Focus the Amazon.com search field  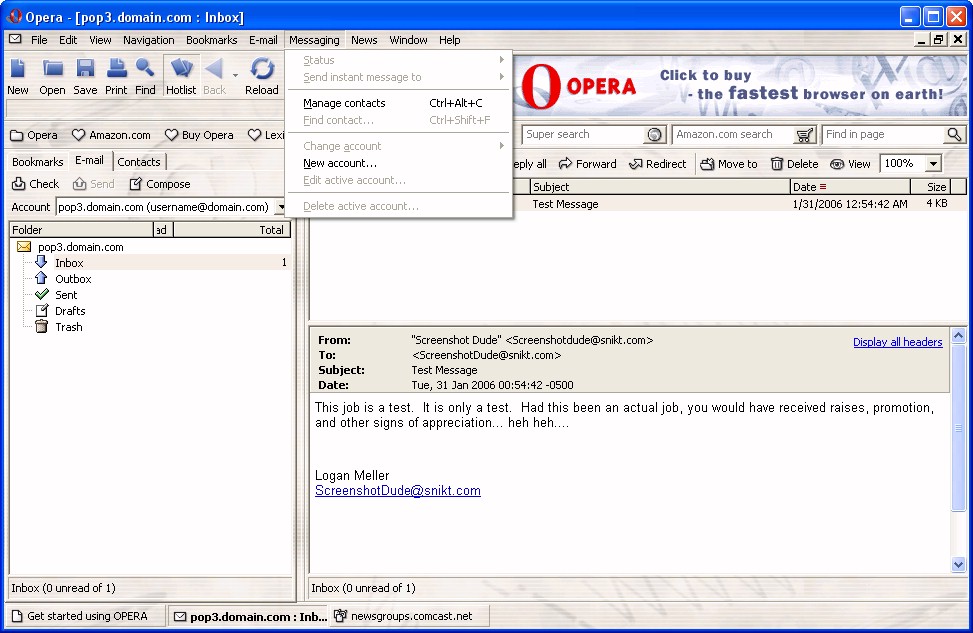tap(734, 134)
